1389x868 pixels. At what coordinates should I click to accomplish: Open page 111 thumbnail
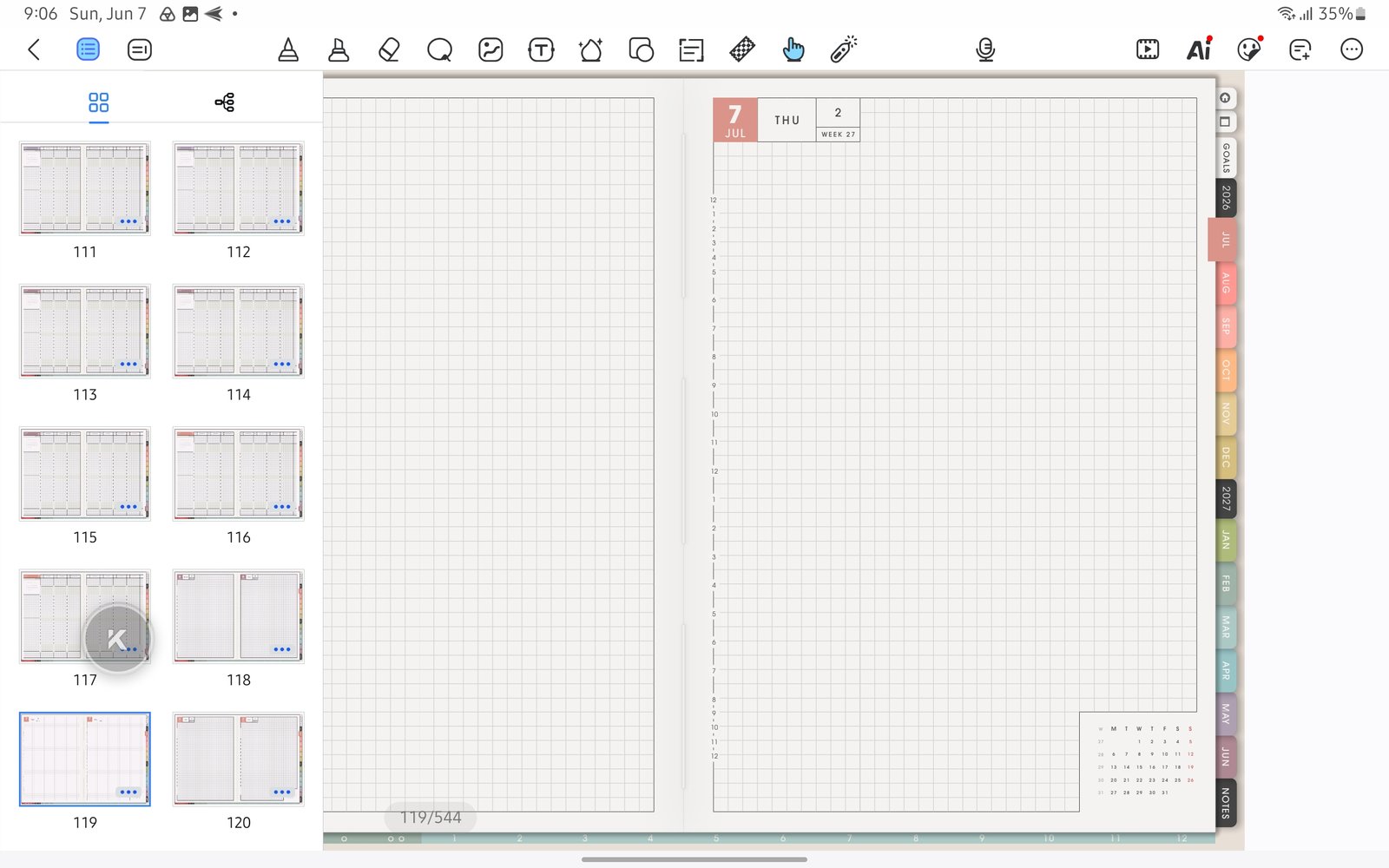pyautogui.click(x=85, y=188)
